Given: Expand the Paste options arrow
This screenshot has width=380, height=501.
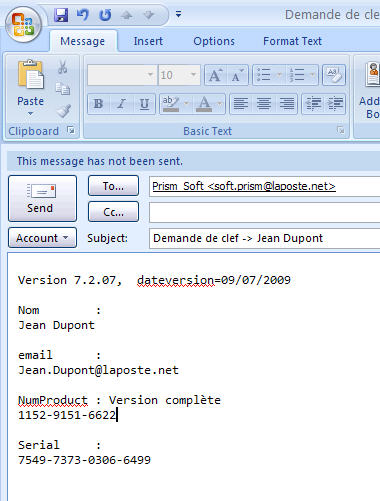Looking at the screenshot, I should pos(30,113).
